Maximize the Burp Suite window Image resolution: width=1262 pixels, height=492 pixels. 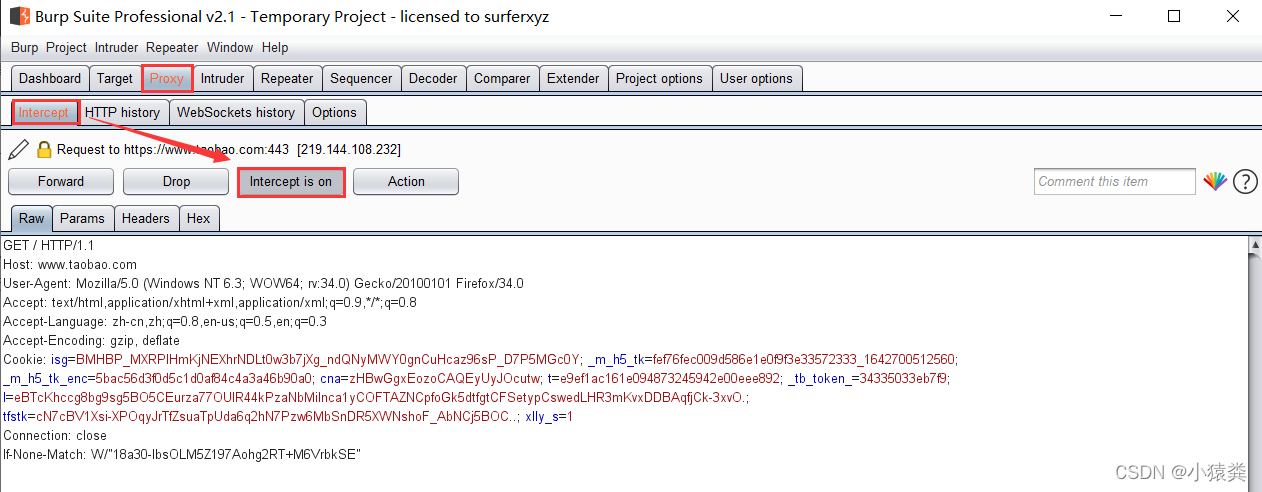(x=1174, y=16)
